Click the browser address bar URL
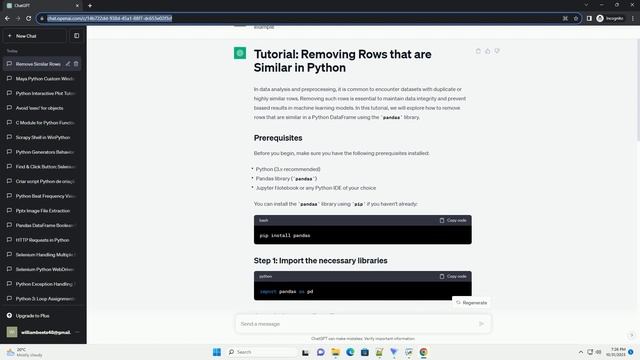This screenshot has width=640, height=360. [109, 18]
